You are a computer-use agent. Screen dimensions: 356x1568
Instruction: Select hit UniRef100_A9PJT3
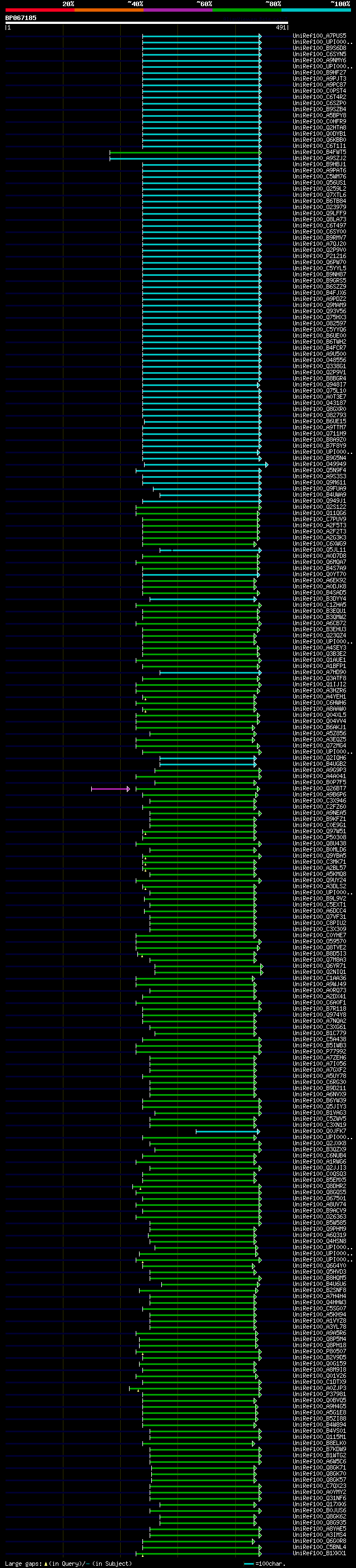pyautogui.click(x=319, y=79)
